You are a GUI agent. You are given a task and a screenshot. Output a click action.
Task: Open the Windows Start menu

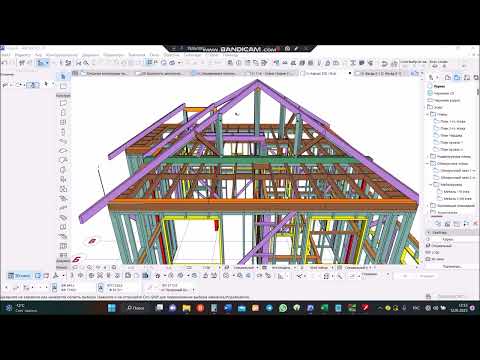[112, 308]
